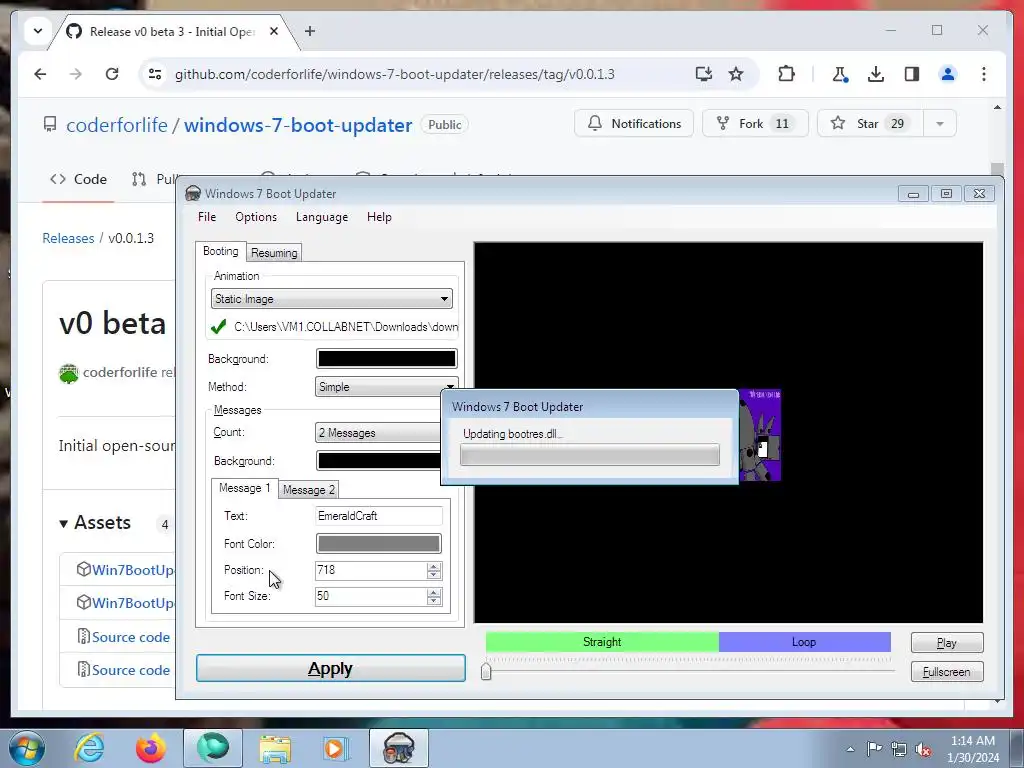Click the image file path with green checkmark
Screen dimensions: 1024x768
pyautogui.click(x=334, y=327)
